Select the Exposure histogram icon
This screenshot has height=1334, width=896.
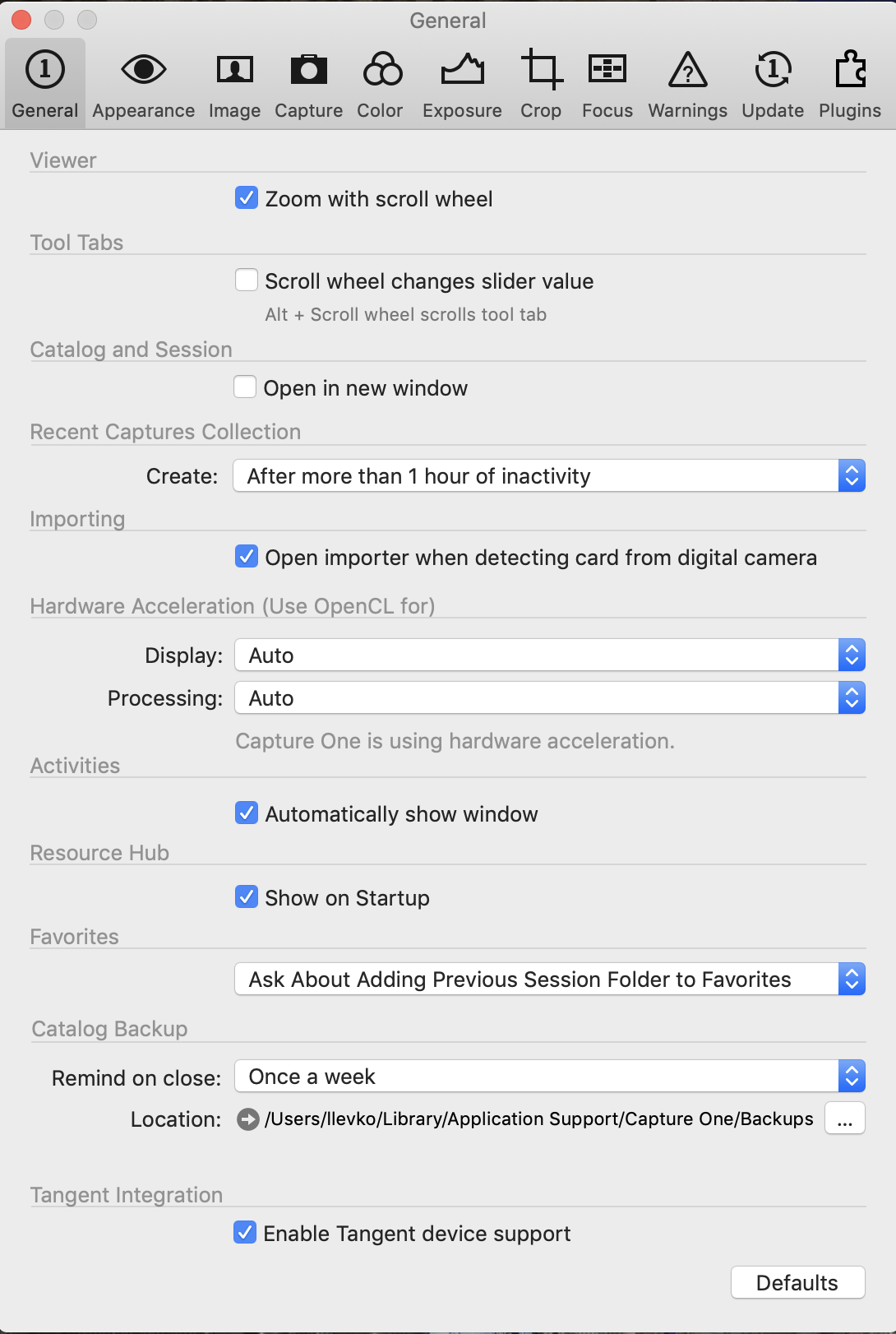(x=462, y=70)
